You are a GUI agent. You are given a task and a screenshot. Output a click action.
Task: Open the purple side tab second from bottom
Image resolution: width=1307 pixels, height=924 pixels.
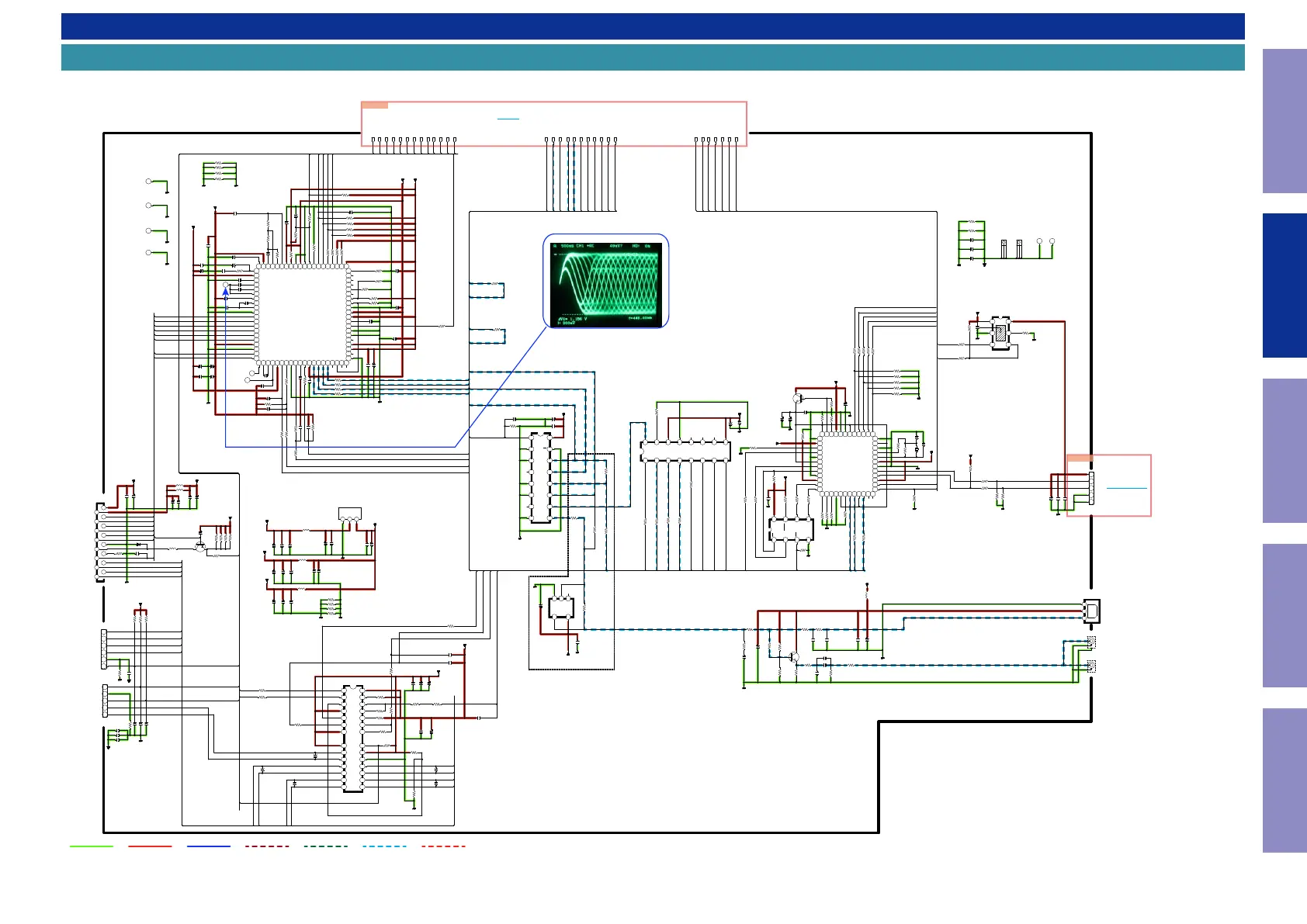pyautogui.click(x=1284, y=615)
